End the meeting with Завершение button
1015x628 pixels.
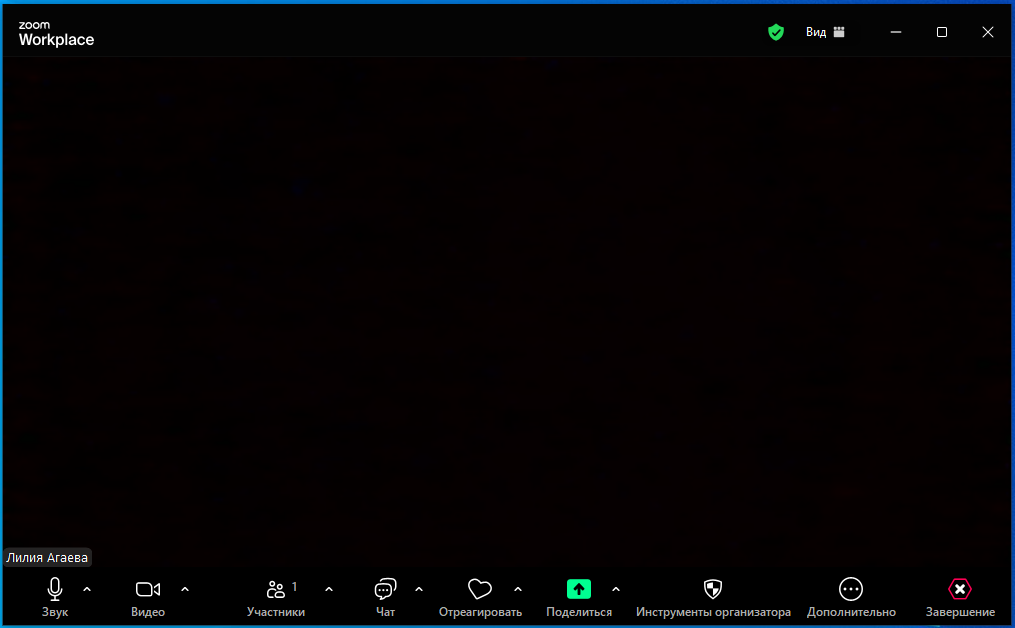click(x=960, y=597)
